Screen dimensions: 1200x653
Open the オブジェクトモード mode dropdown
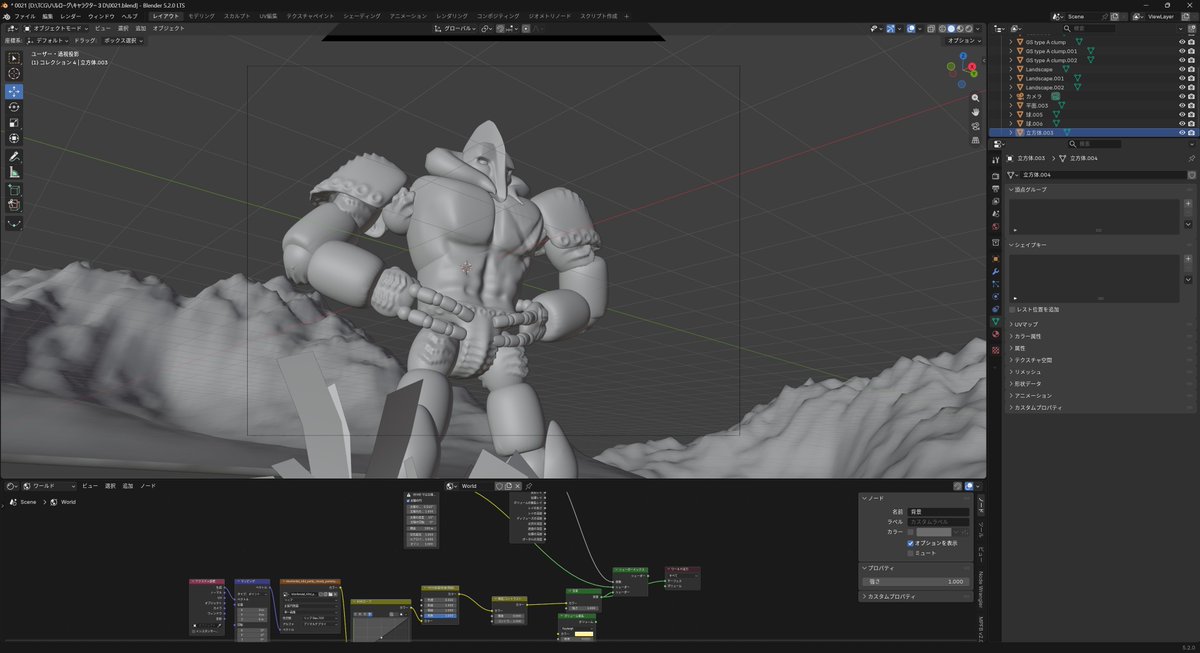click(x=56, y=28)
